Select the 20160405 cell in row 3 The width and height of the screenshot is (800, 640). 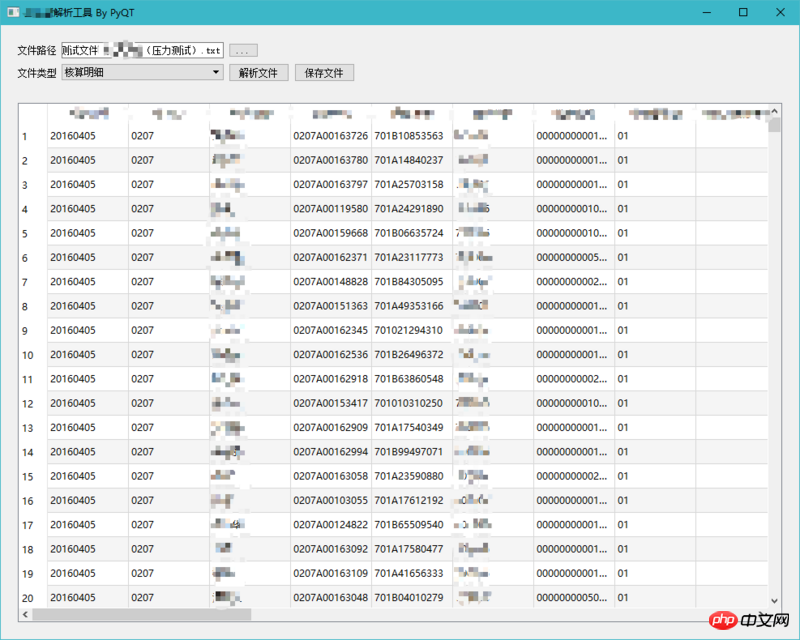[88, 184]
